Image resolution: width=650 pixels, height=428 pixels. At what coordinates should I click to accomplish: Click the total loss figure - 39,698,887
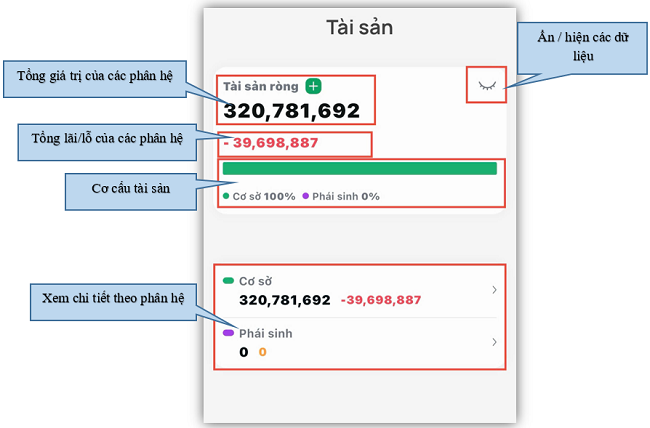click(x=270, y=143)
